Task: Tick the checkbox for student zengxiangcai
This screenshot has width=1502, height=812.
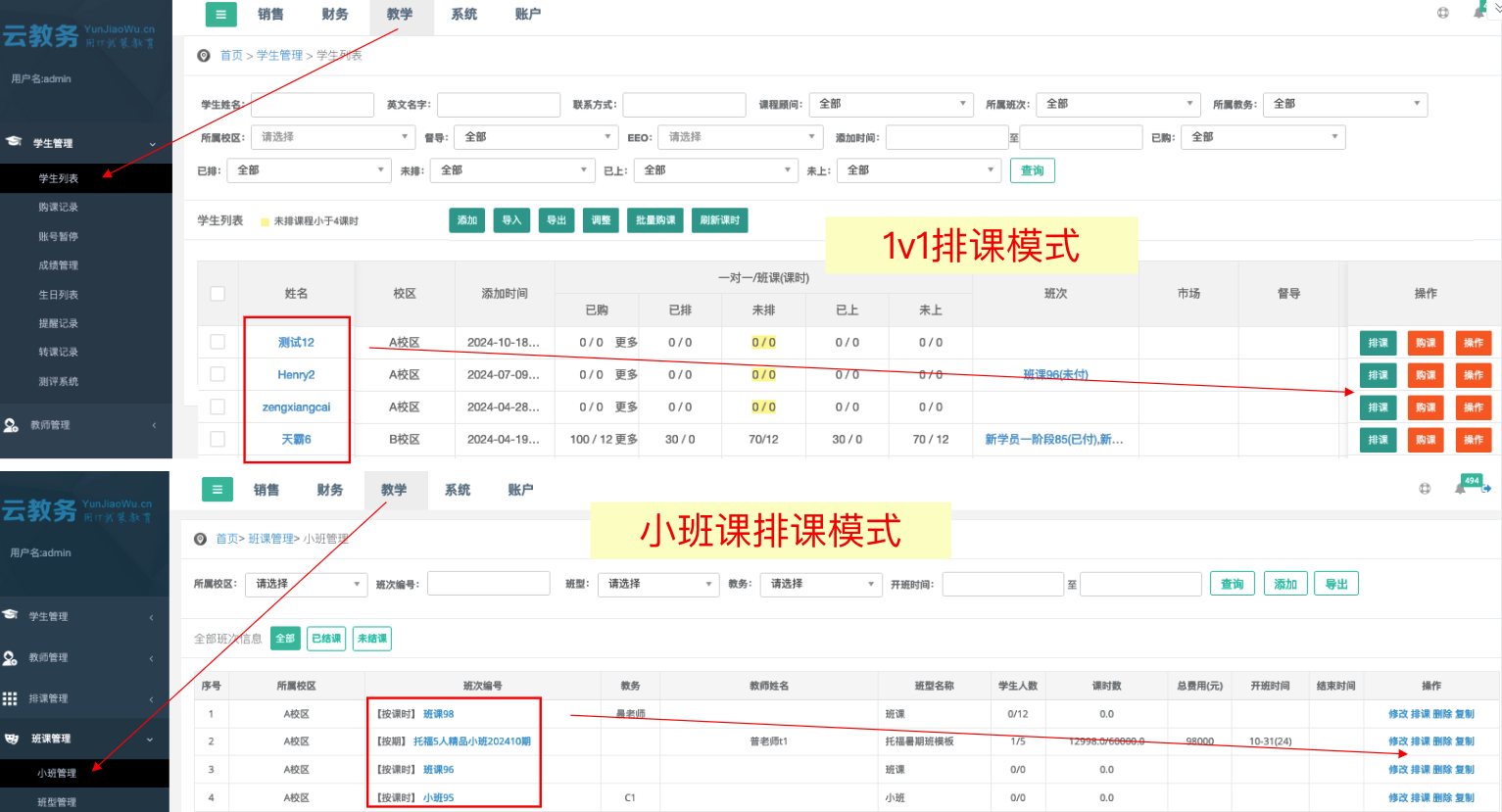Action: (x=218, y=406)
